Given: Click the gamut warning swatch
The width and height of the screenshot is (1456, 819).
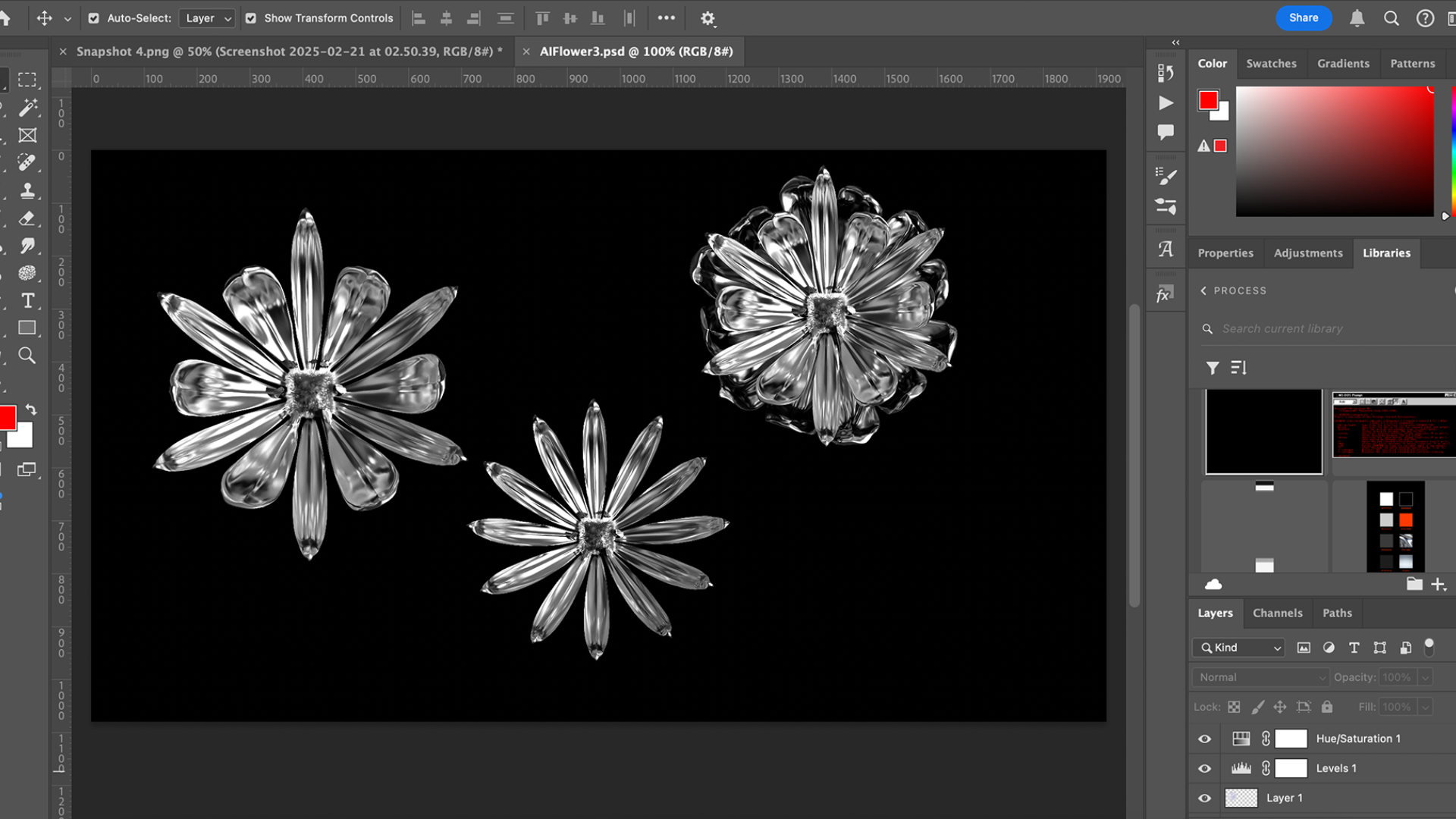Looking at the screenshot, I should pos(1219,146).
